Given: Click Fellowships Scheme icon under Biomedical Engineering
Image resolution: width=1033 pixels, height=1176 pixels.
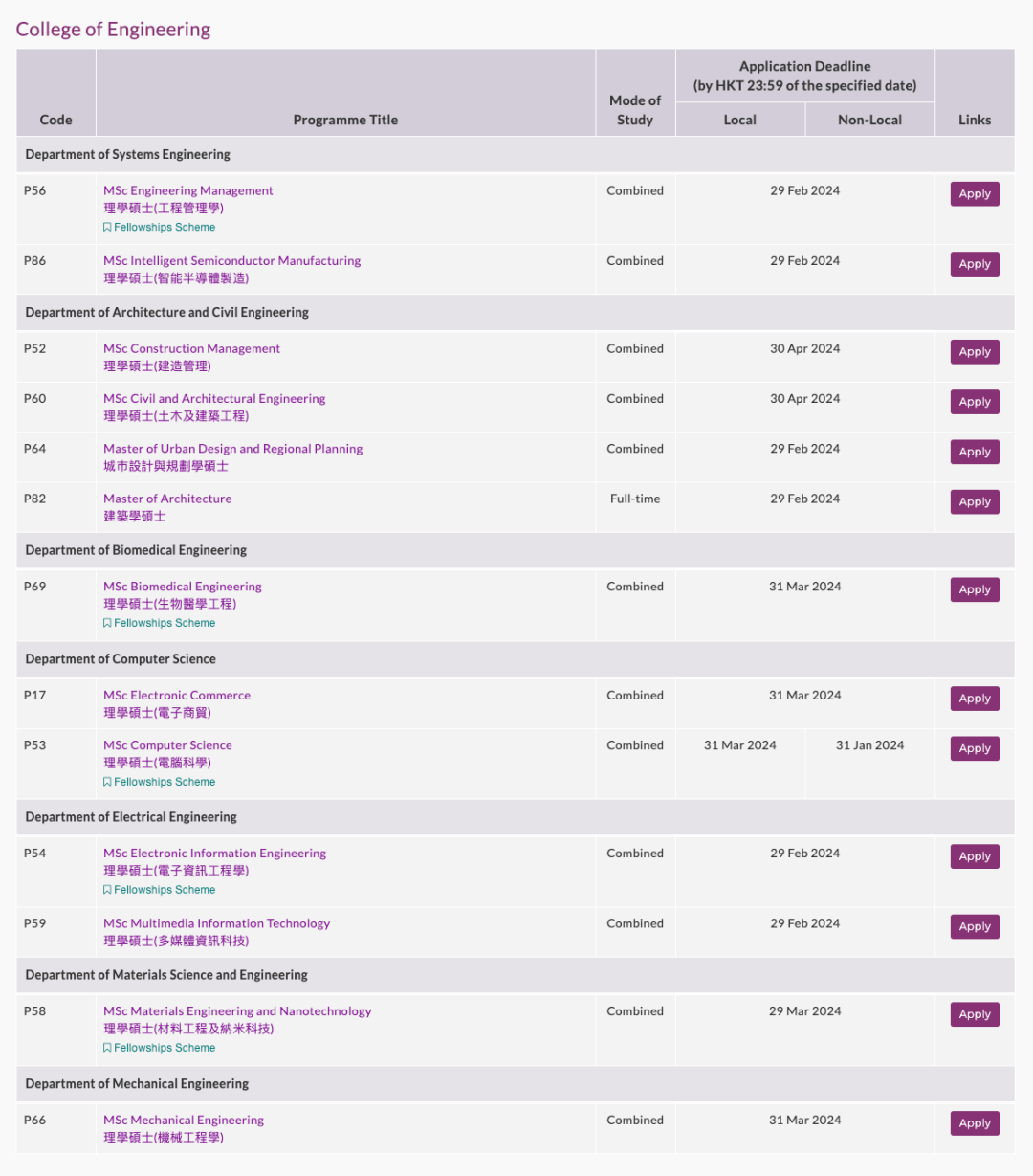Looking at the screenshot, I should (x=107, y=623).
